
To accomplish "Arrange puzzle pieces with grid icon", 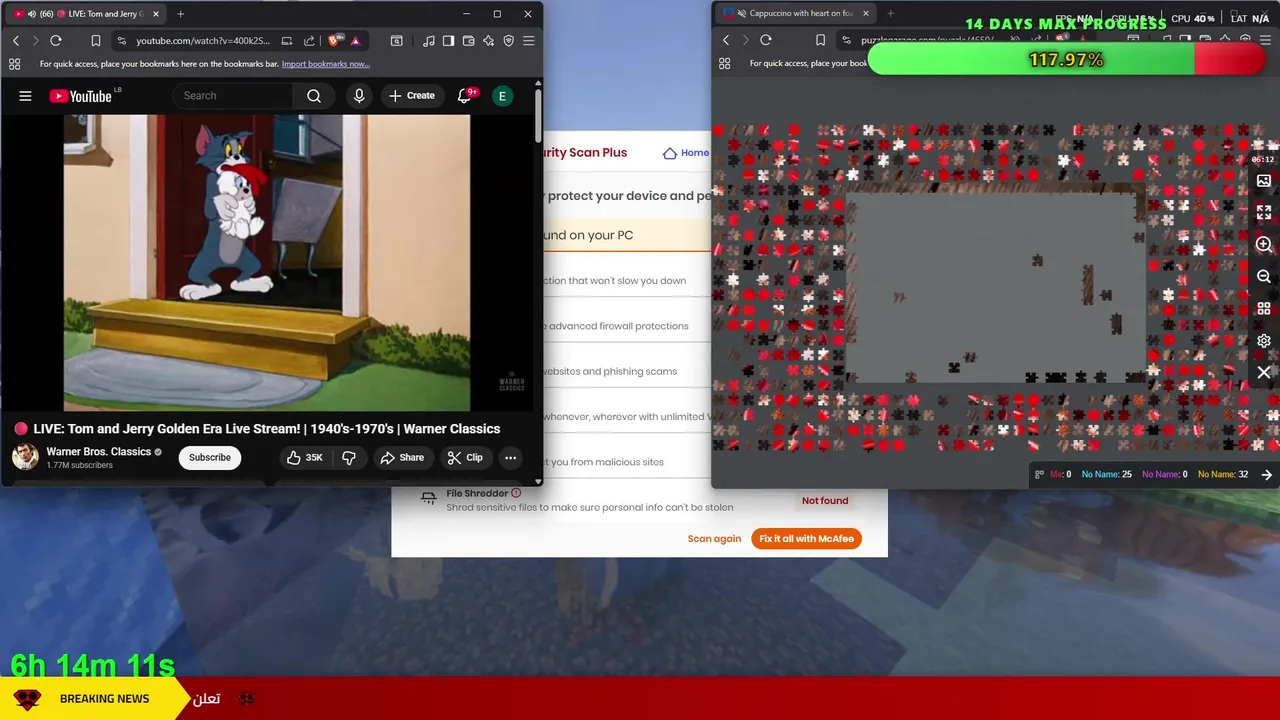I will click(1264, 309).
